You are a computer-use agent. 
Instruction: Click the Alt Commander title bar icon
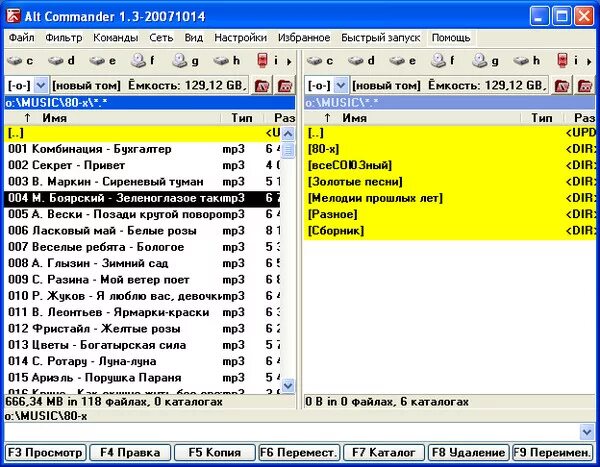[x=13, y=16]
